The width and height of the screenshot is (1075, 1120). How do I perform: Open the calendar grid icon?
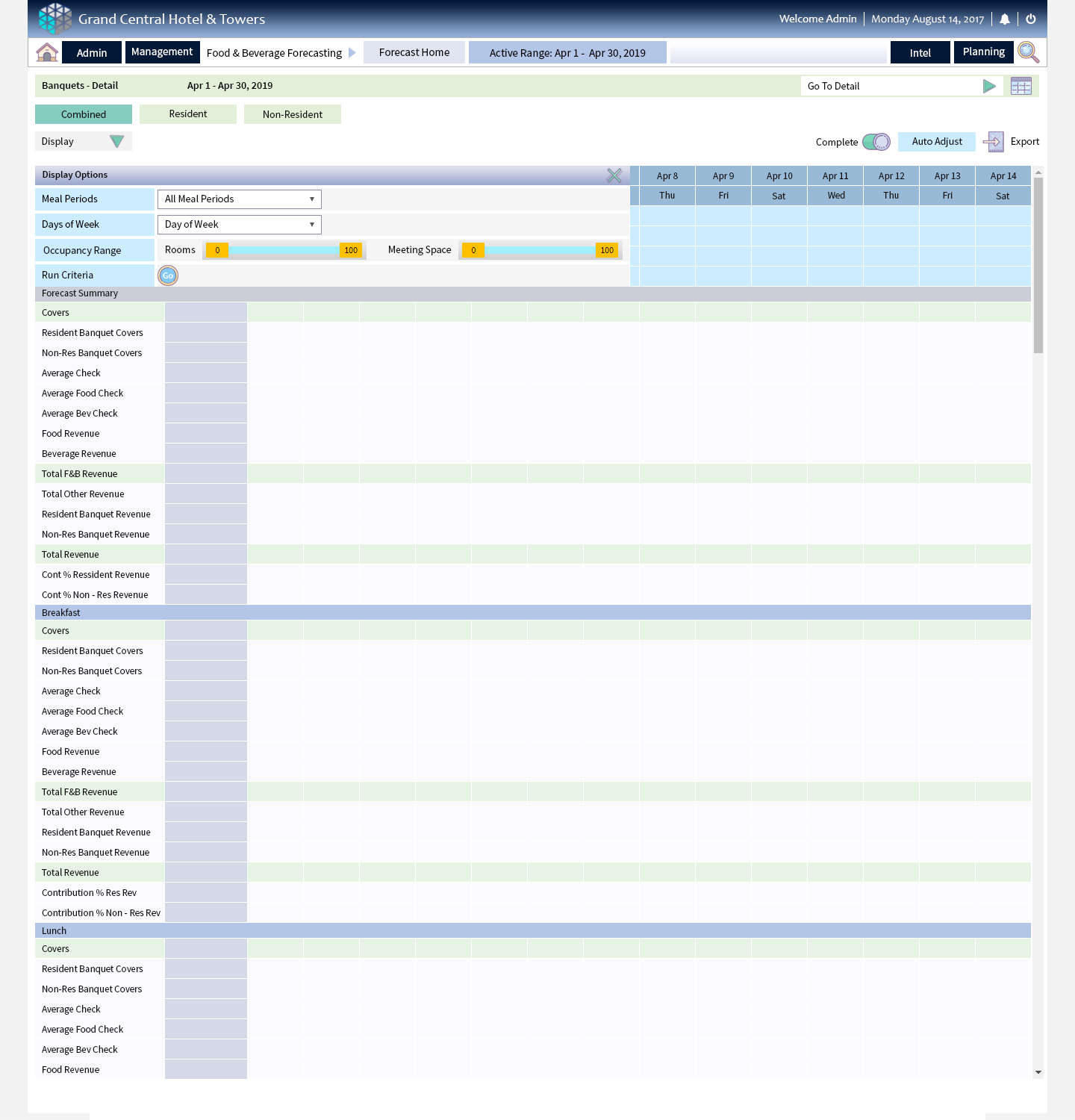click(1021, 86)
